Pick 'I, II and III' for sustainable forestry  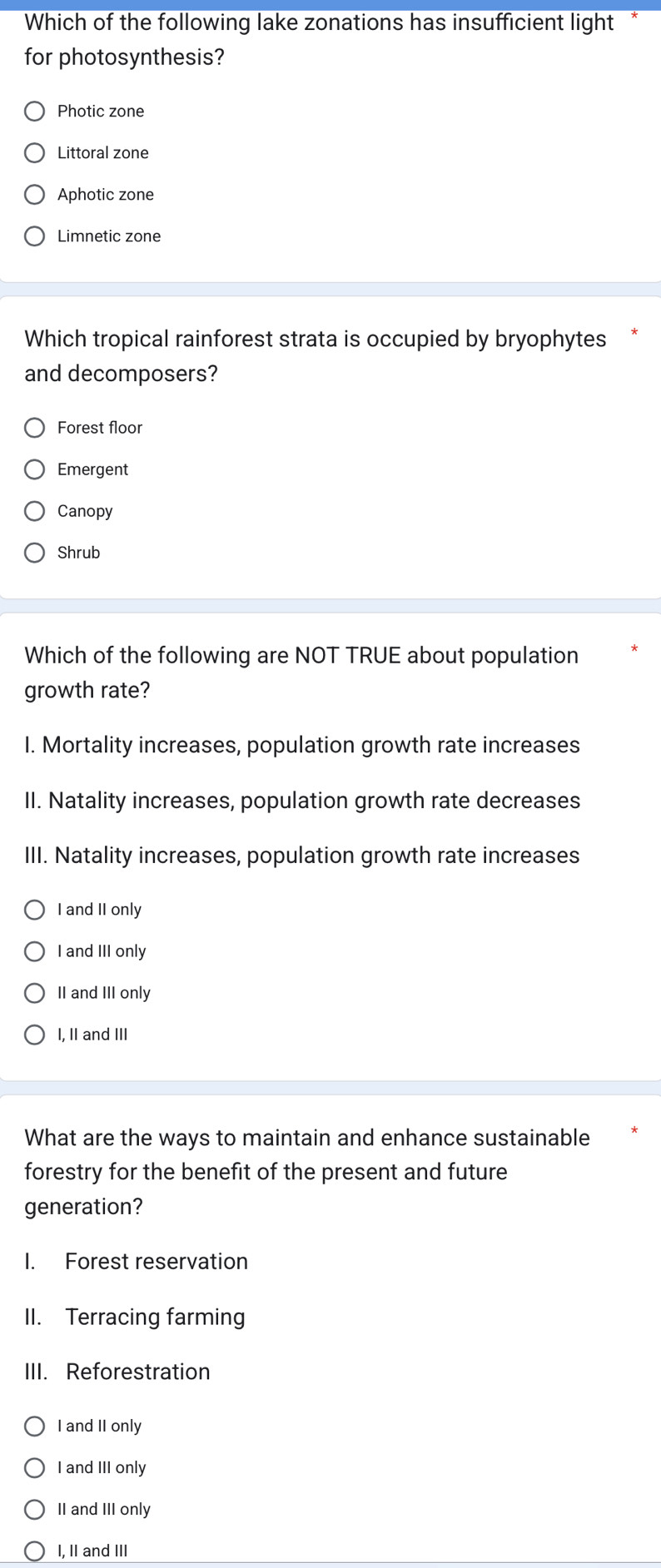34,1549
